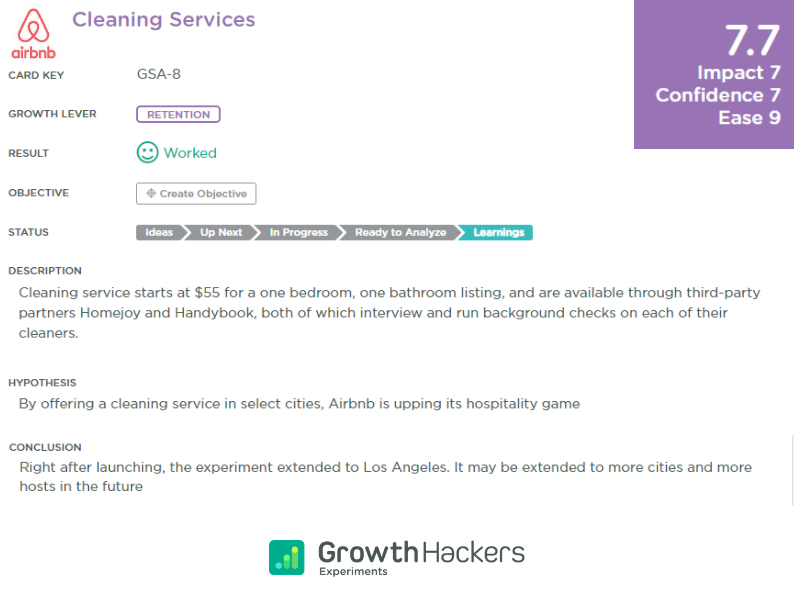Screen dimensions: 794x600
Task: Set status to In Progress
Action: [298, 232]
